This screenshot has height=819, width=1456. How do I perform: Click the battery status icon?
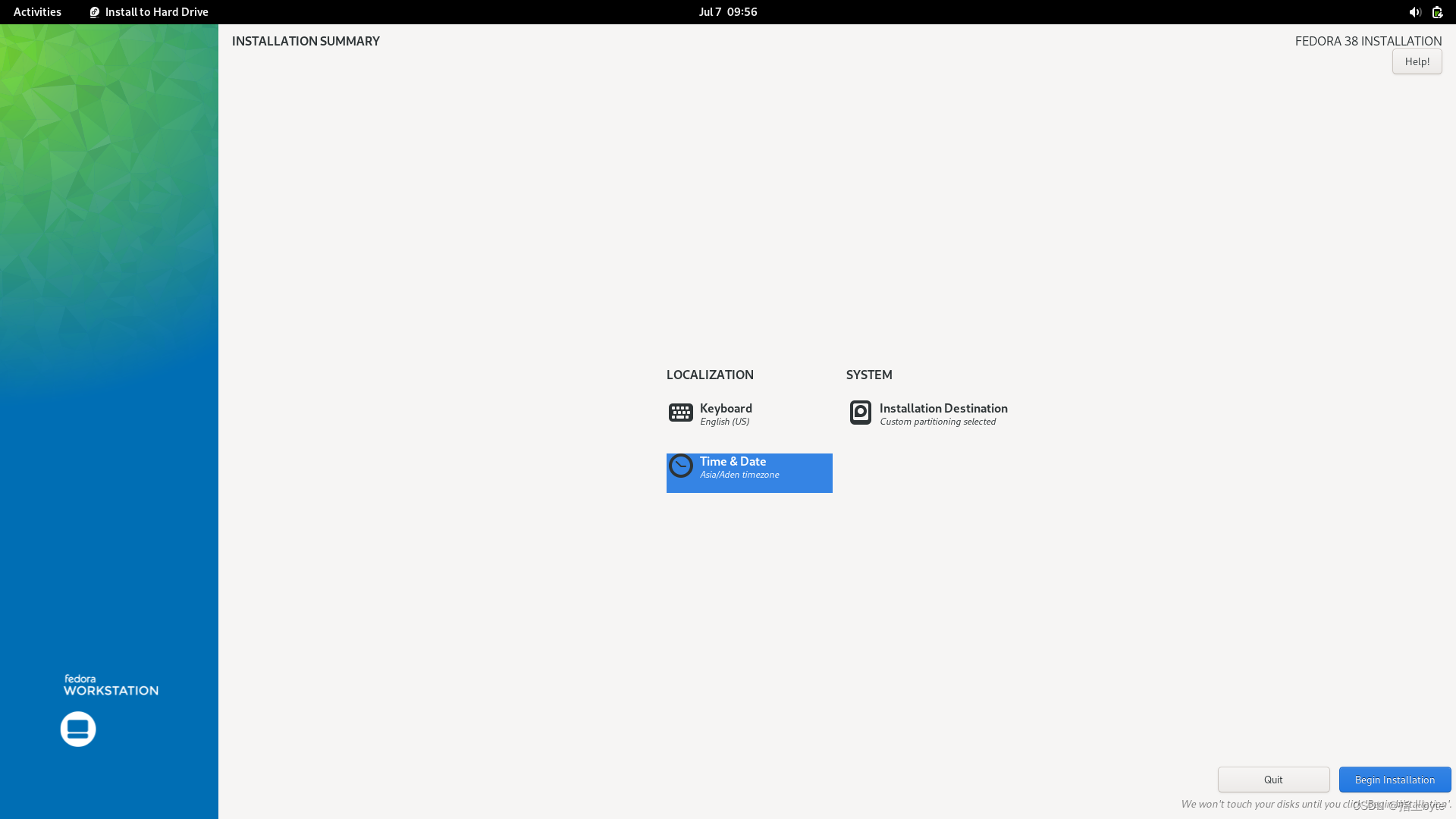coord(1437,12)
